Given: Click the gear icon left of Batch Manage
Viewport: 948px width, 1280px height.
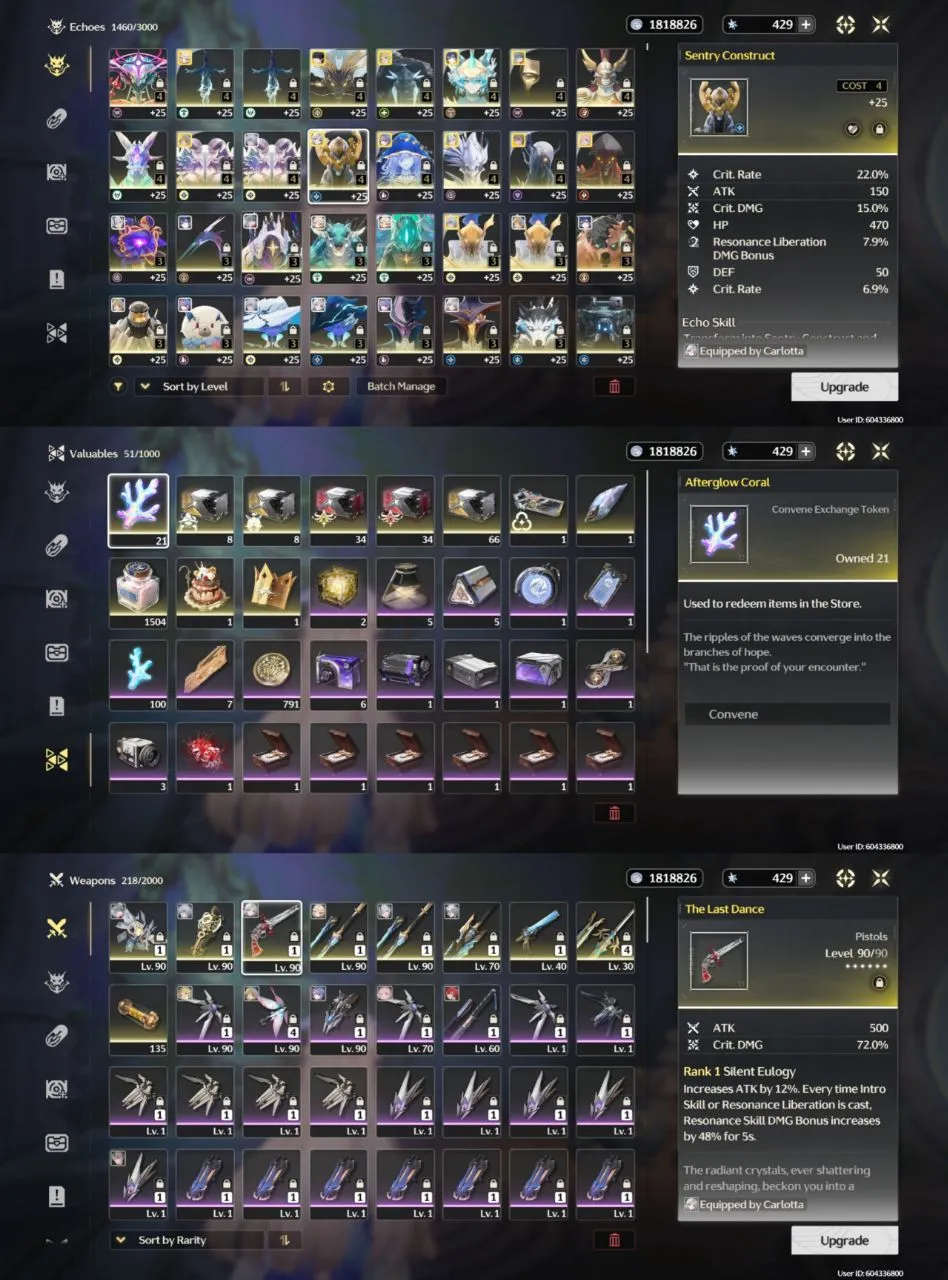Looking at the screenshot, I should 328,386.
